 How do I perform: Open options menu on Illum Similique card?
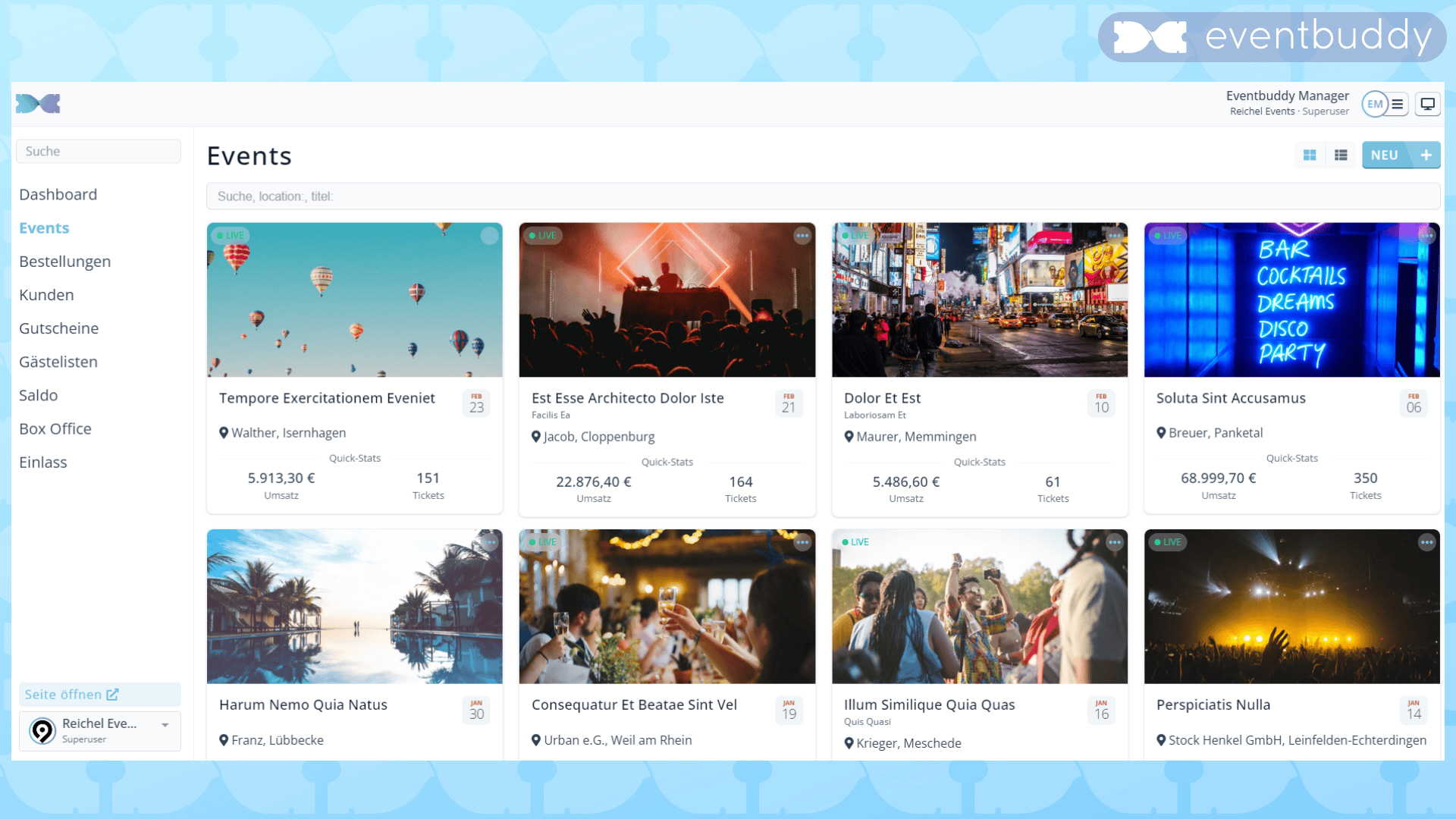(x=1115, y=542)
